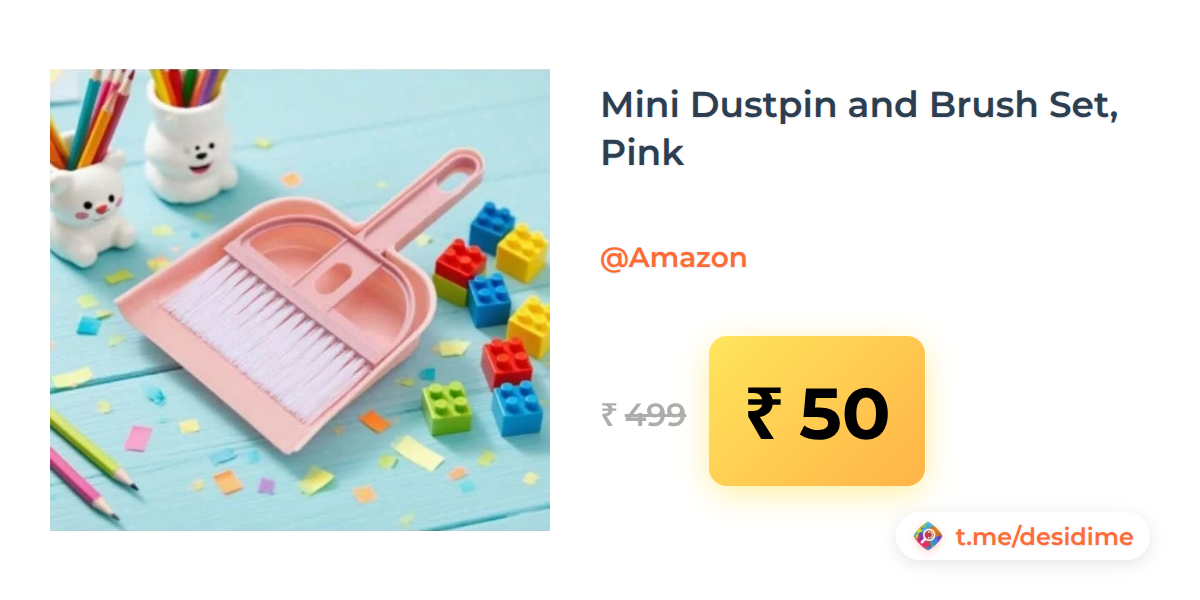Click the rupee symbol in the yellow badge
Viewport: 1200px width, 600px height.
[762, 414]
